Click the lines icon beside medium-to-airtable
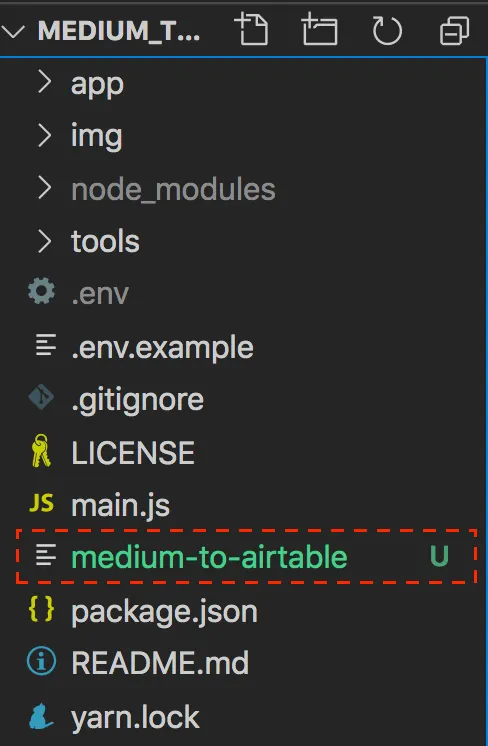The image size is (488, 746). 46,555
